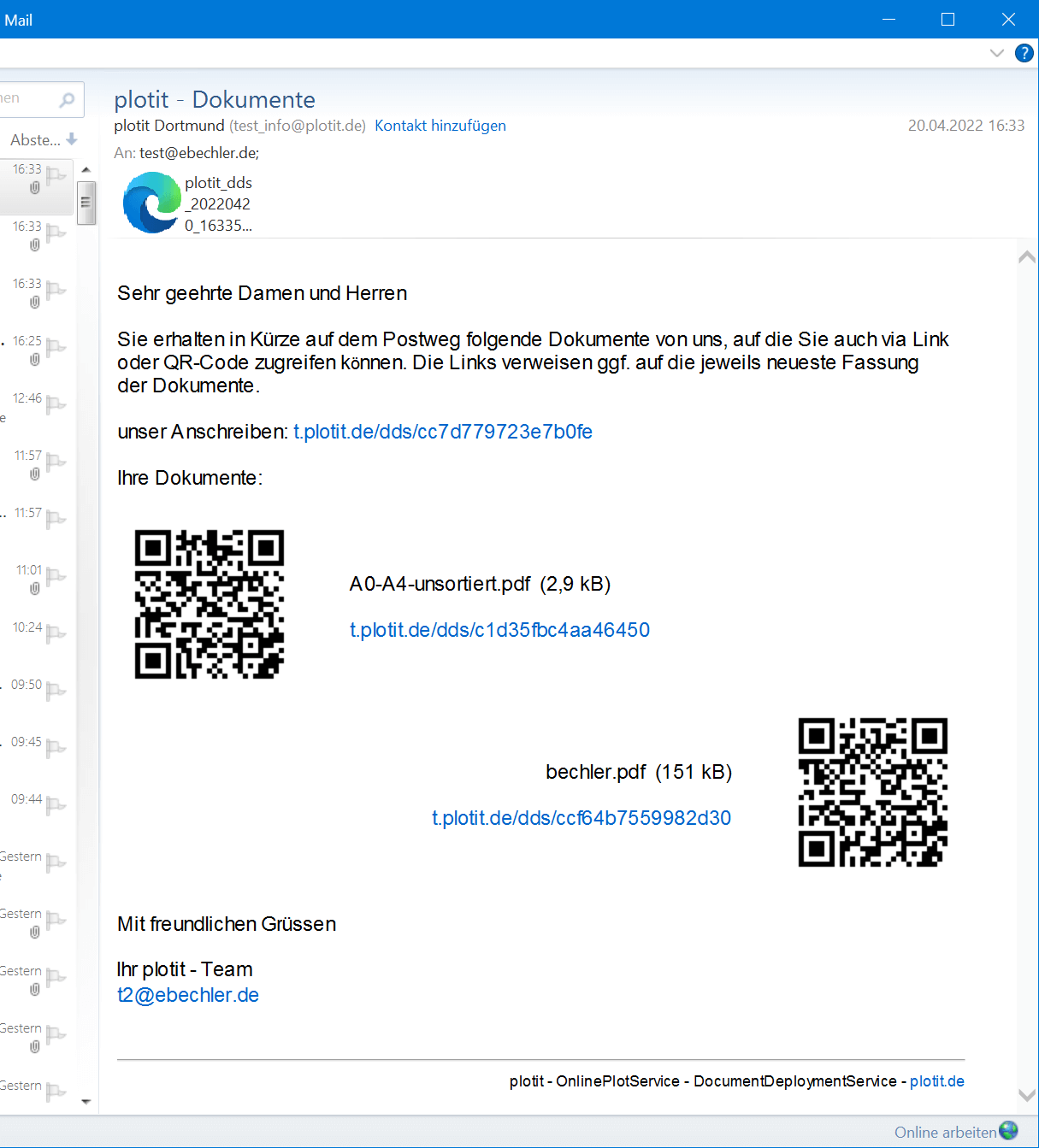The height and width of the screenshot is (1148, 1039).
Task: Click the help question mark icon
Action: pos(1024,53)
